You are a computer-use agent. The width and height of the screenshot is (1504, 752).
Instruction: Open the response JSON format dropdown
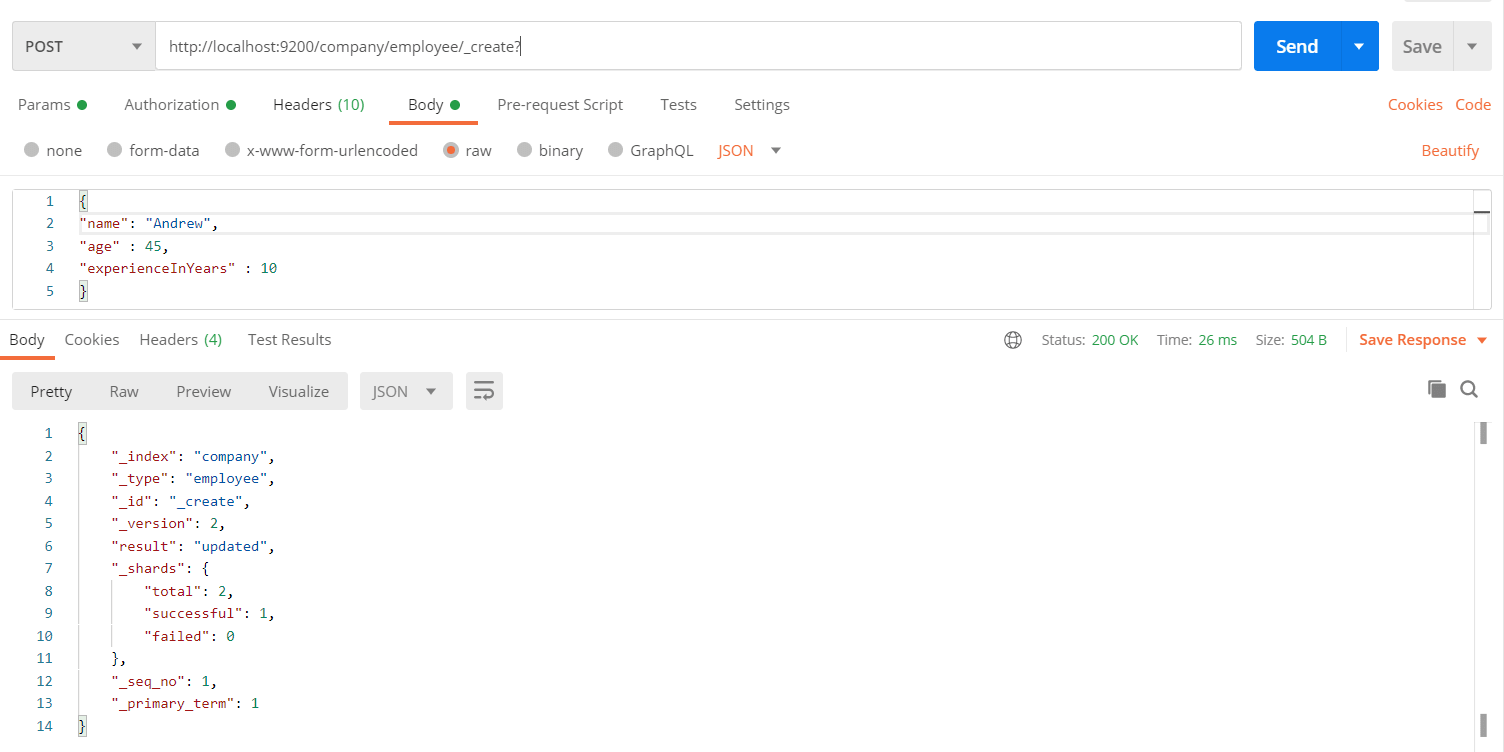click(406, 391)
